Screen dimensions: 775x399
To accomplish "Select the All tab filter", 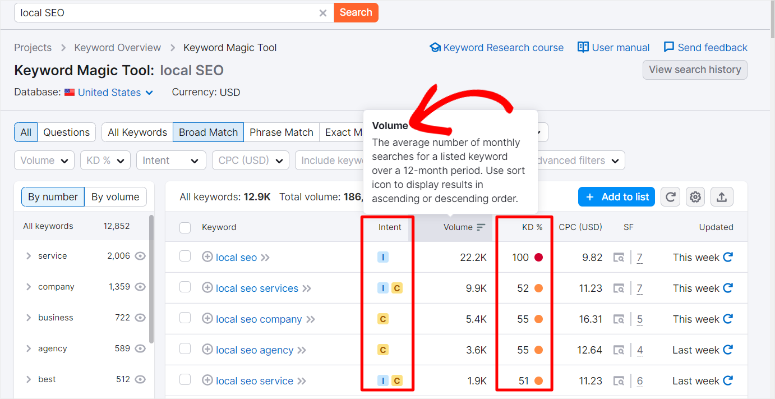I will 26,133.
